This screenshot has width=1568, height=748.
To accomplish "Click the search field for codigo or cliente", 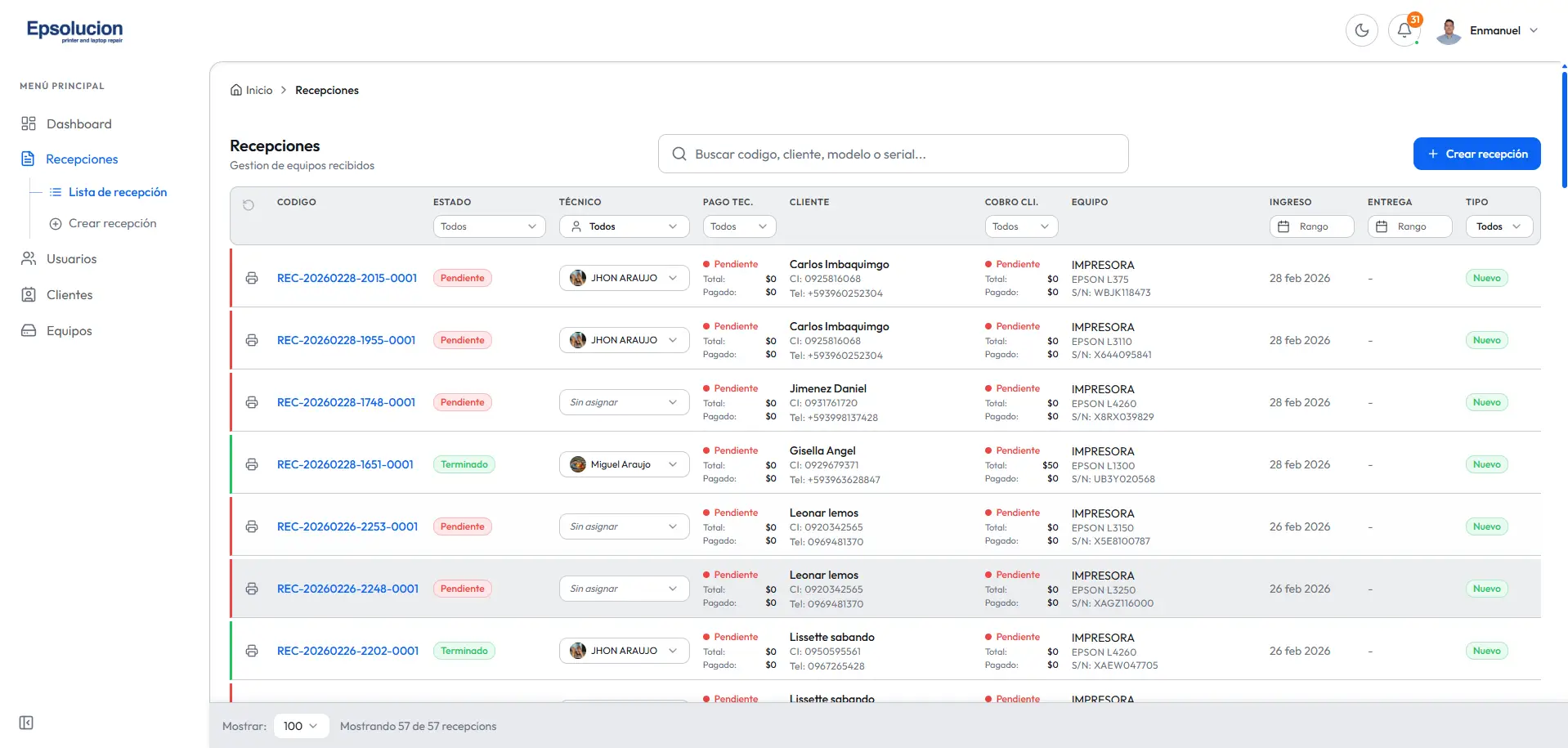I will click(x=893, y=154).
